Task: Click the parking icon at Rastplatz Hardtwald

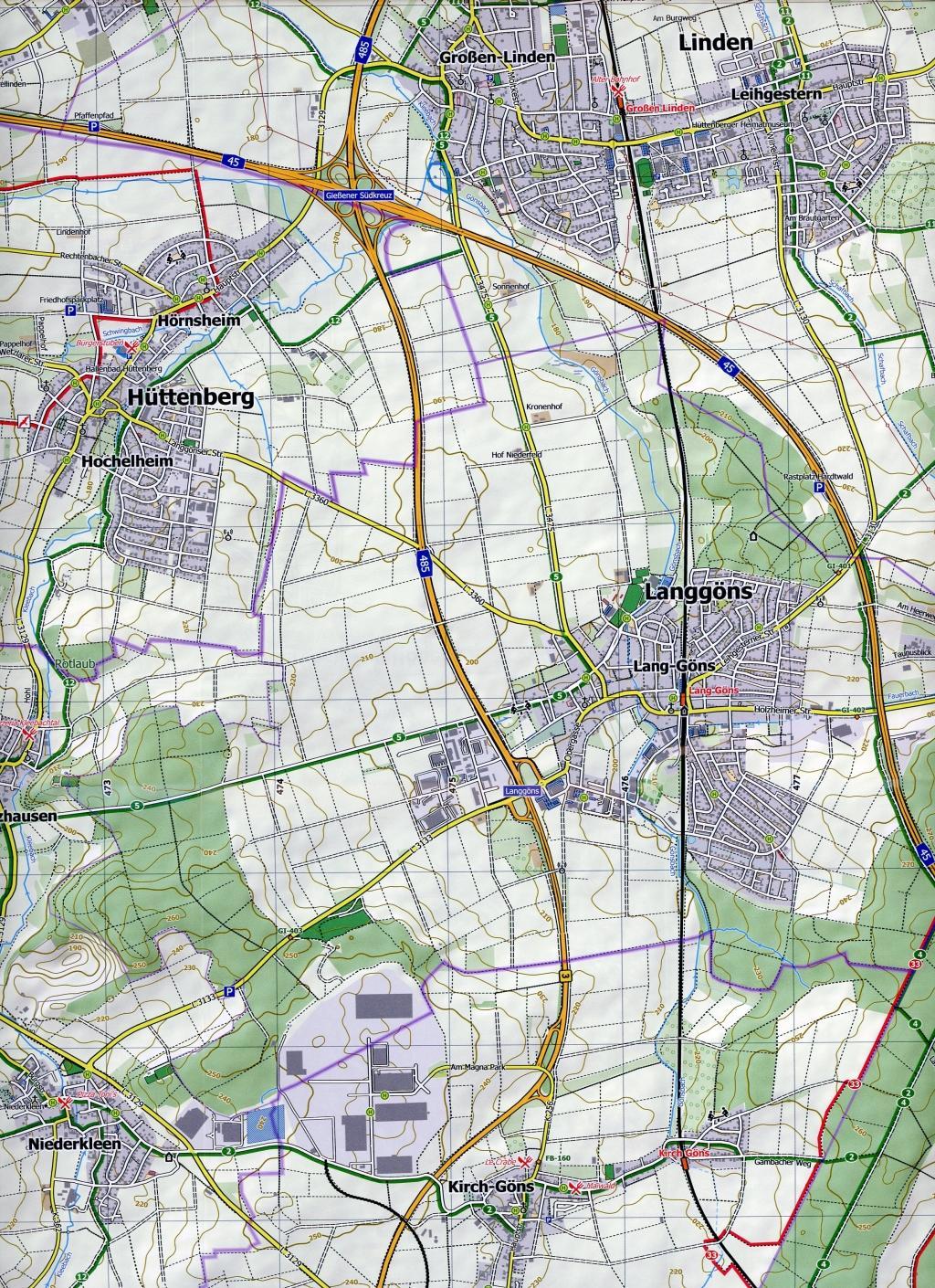Action: [819, 489]
